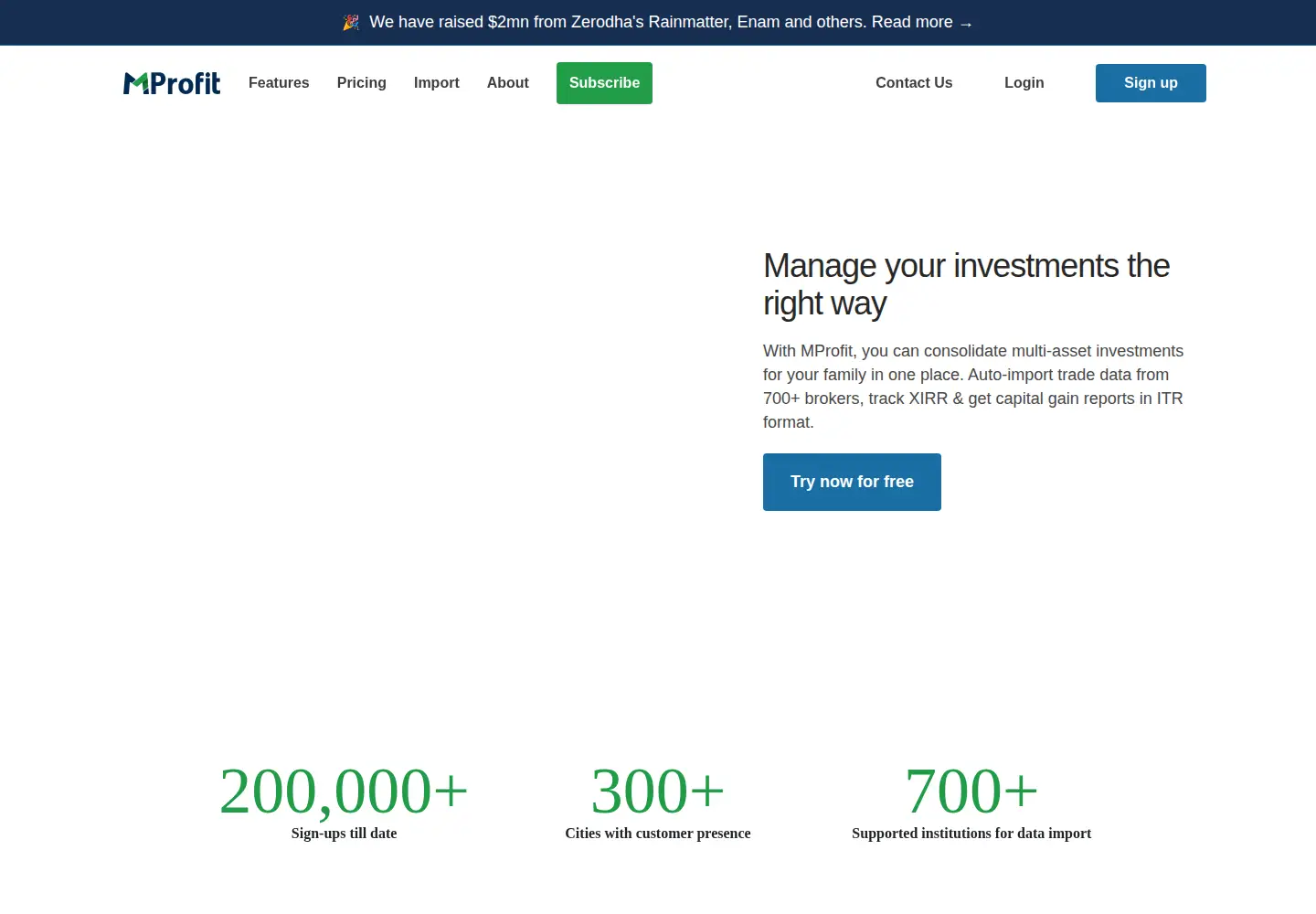Click the green Subscribe button

click(x=604, y=83)
